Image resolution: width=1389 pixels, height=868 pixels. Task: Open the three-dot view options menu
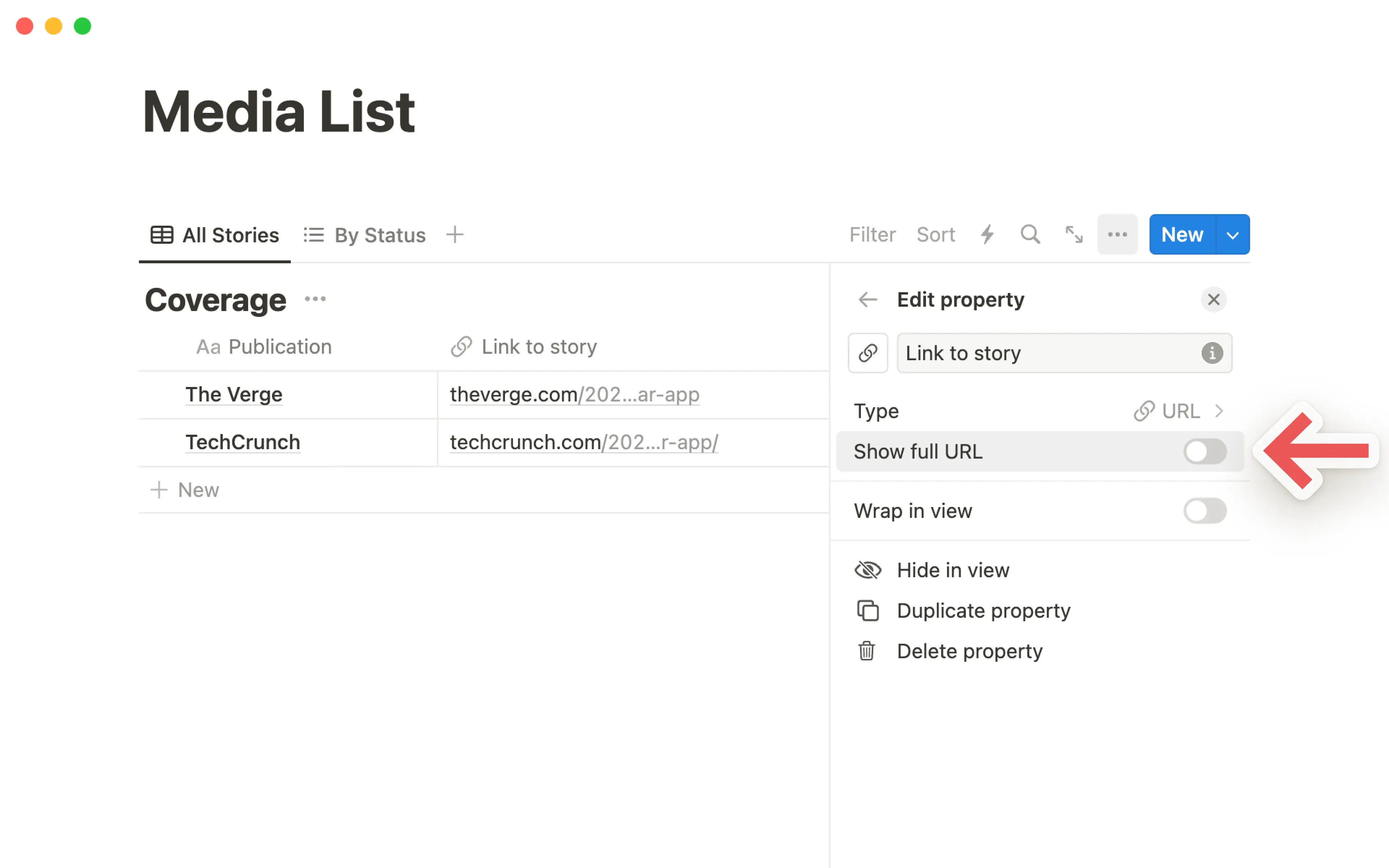click(1117, 234)
